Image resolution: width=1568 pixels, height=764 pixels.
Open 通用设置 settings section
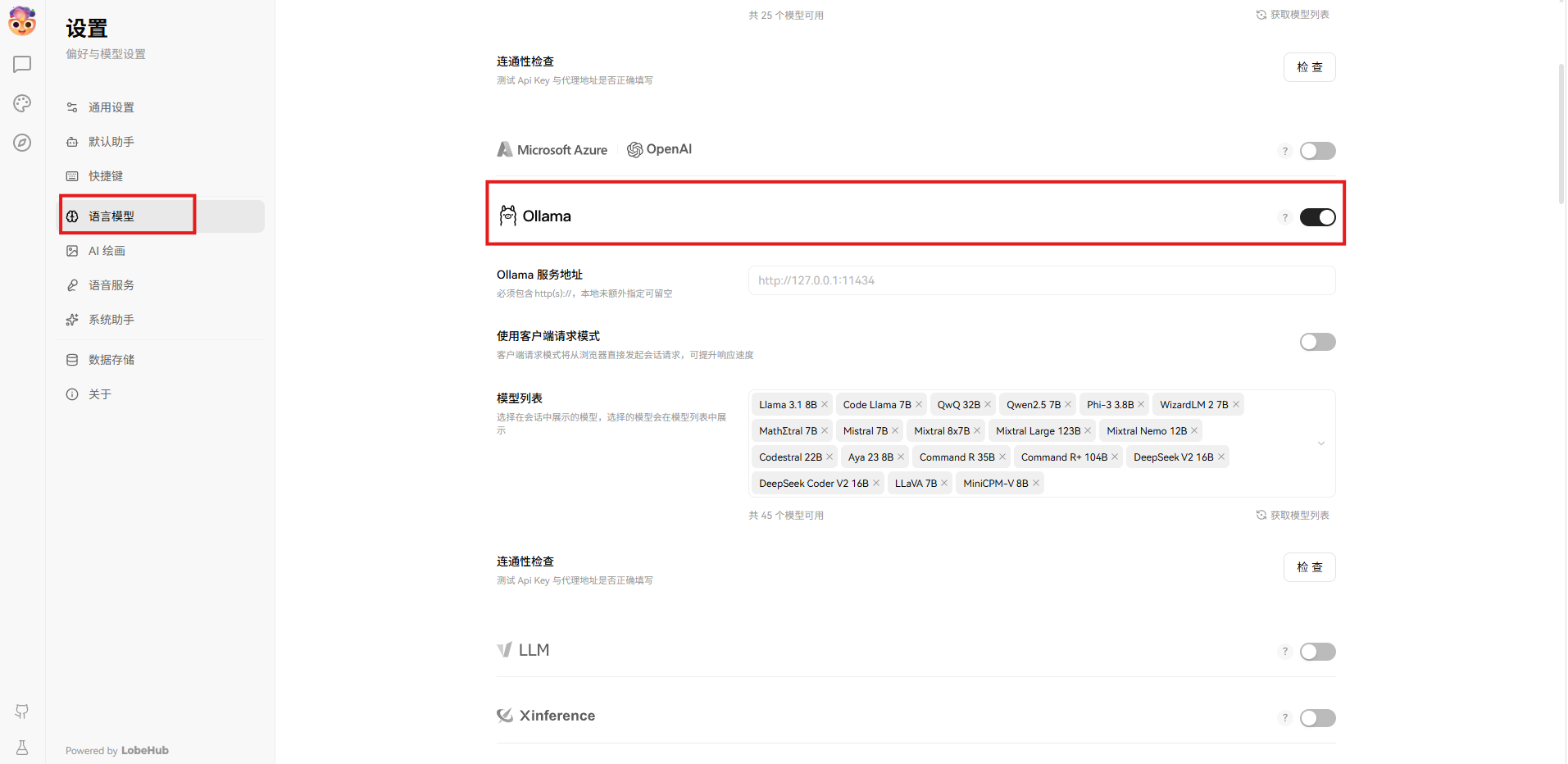click(162, 107)
